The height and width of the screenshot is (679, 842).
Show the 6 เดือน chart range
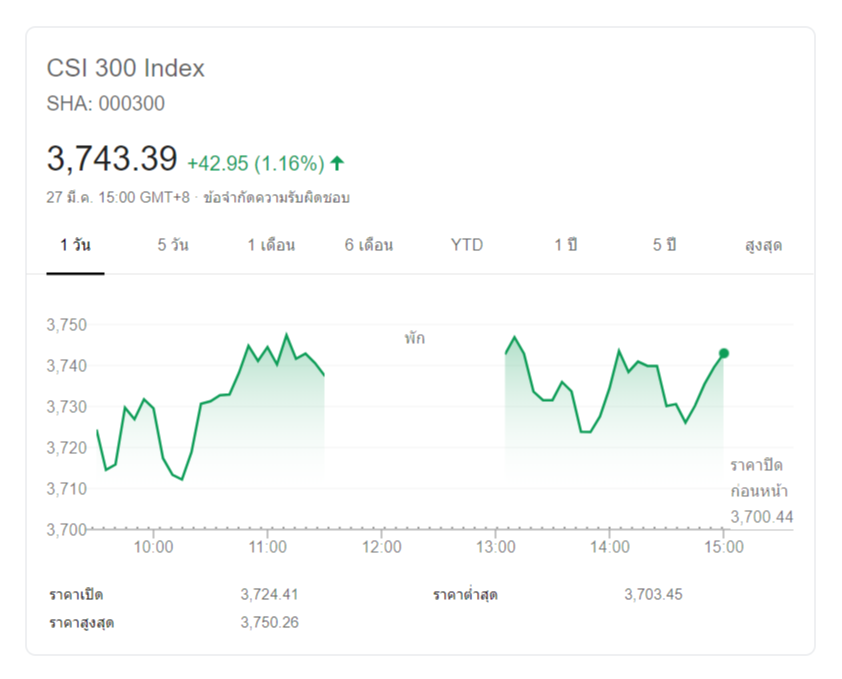click(x=369, y=245)
